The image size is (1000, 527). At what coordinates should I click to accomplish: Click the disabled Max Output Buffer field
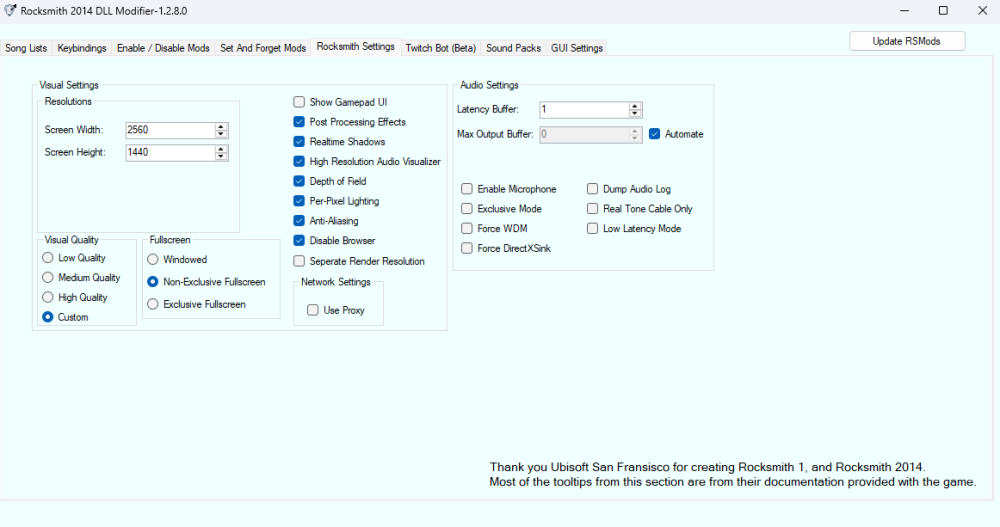[584, 134]
